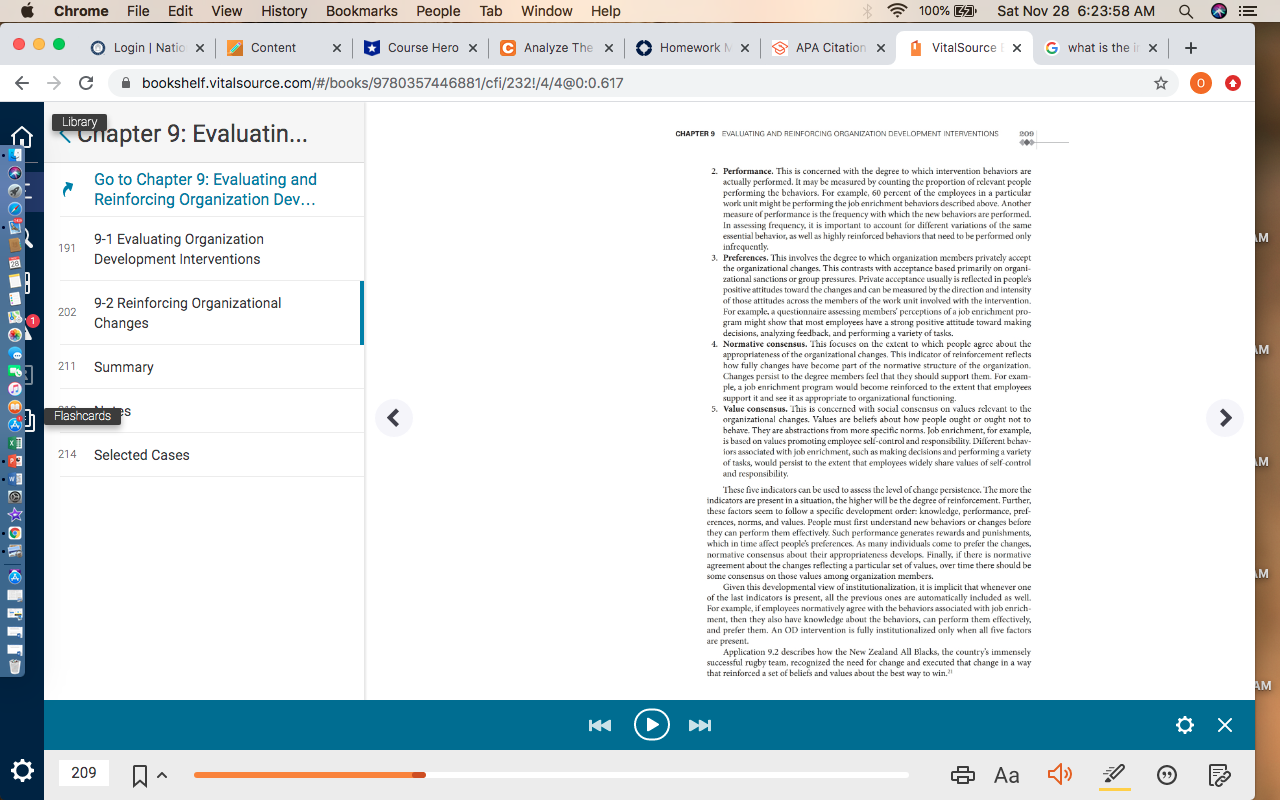Collapse chapter list with back chevron

tap(65, 135)
